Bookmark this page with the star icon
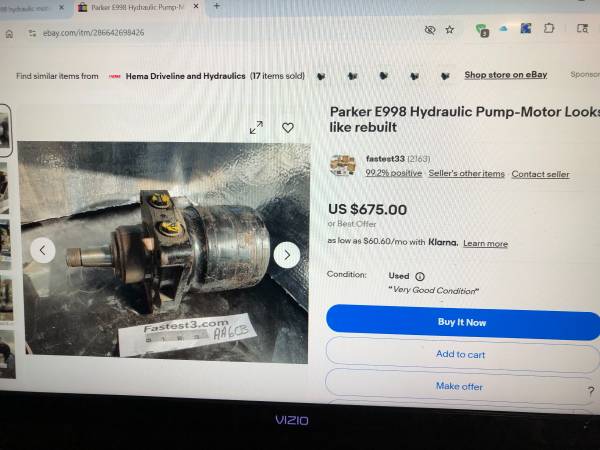 point(450,29)
